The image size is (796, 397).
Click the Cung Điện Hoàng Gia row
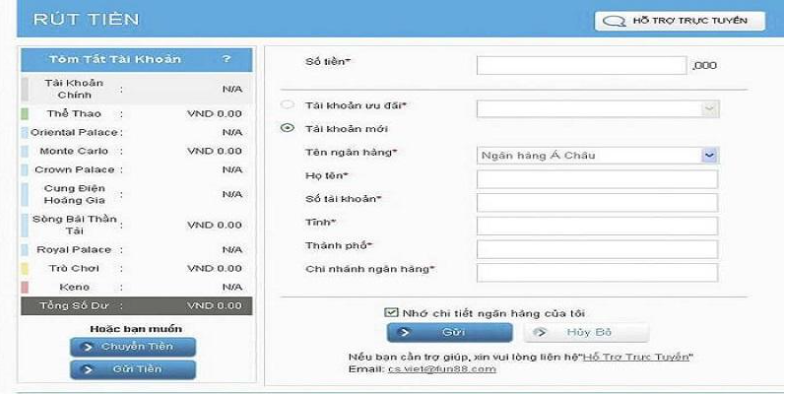[137, 194]
